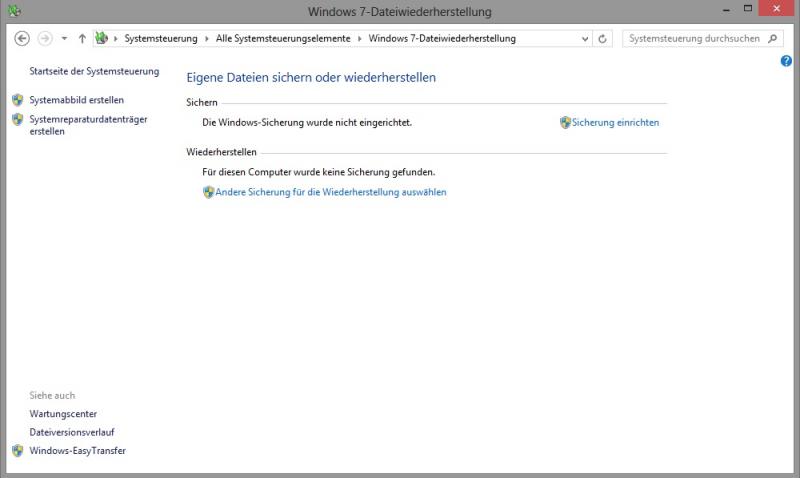This screenshot has height=478, width=800.
Task: Refresh the current view
Action: (603, 38)
